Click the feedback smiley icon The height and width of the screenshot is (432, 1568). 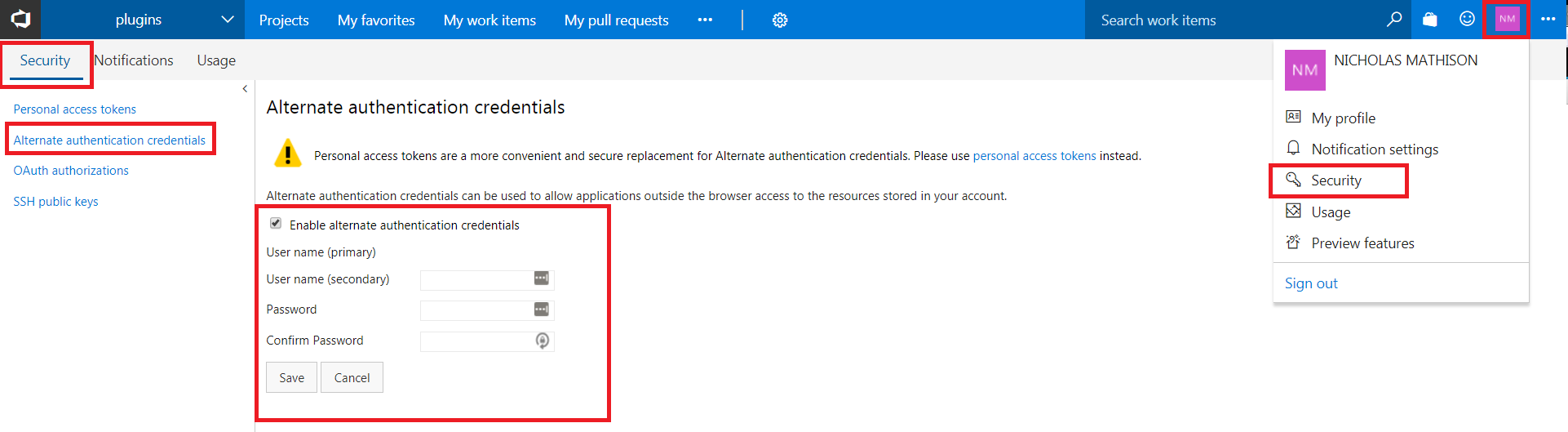pos(1467,20)
